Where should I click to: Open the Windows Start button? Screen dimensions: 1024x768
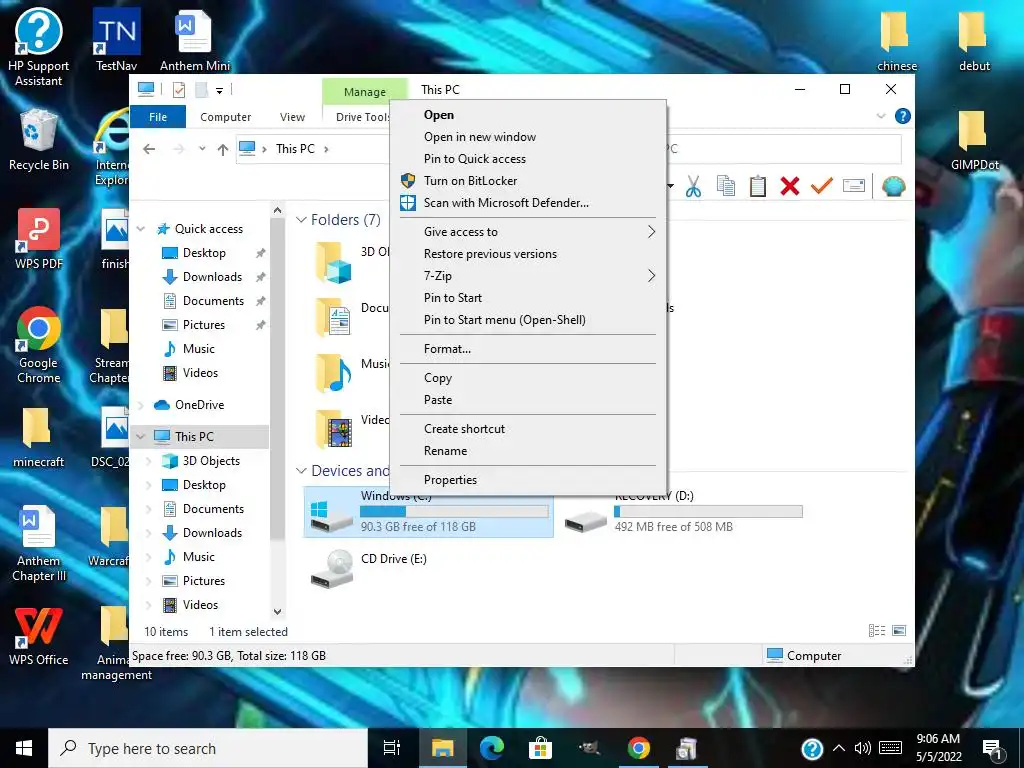[x=24, y=748]
